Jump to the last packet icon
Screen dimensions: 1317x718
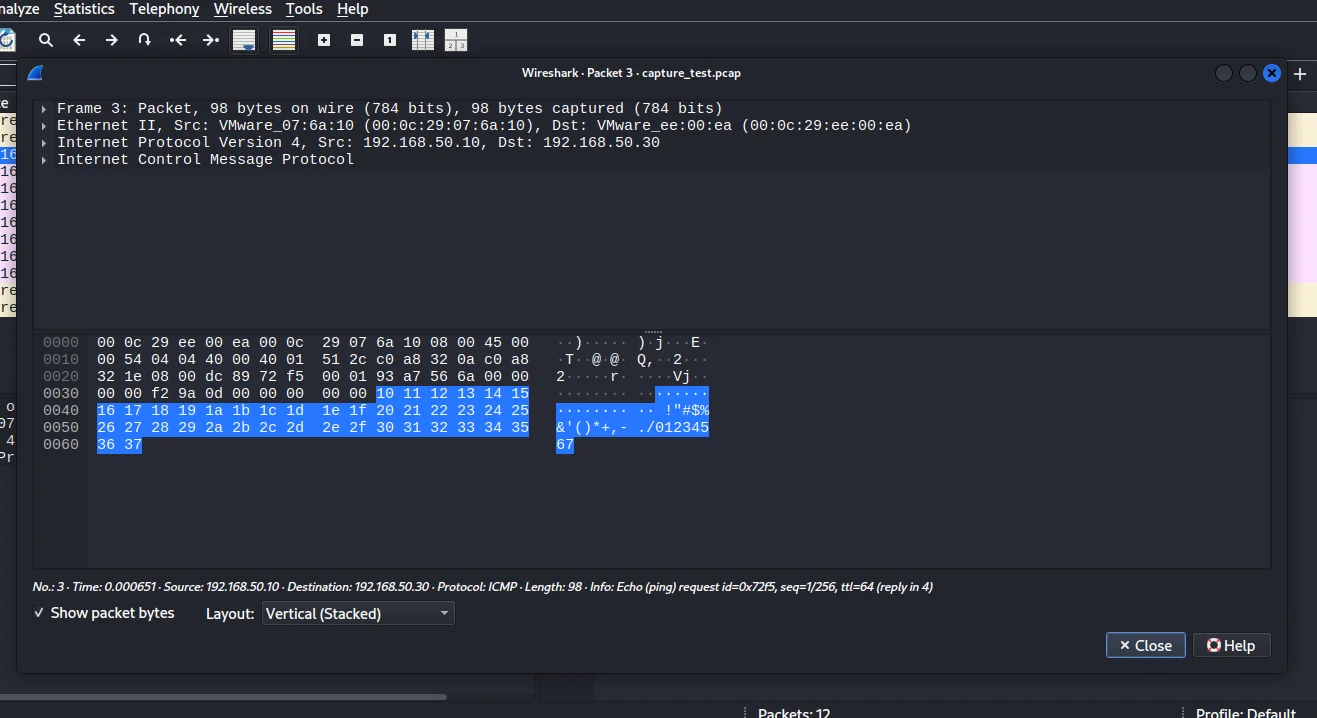(x=211, y=40)
